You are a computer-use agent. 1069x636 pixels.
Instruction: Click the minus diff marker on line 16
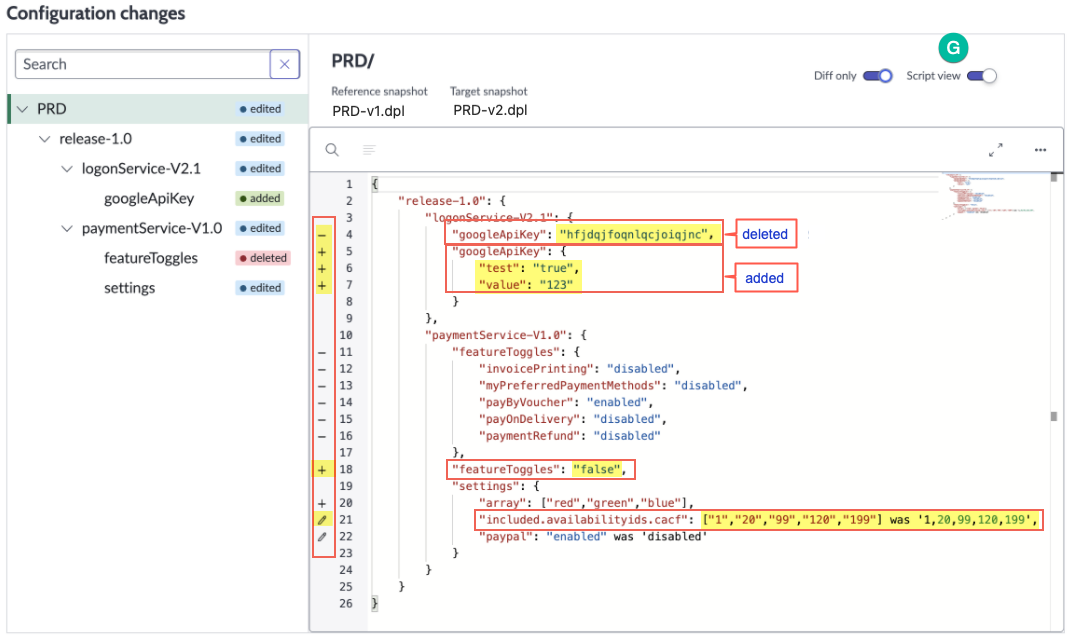click(x=322, y=436)
